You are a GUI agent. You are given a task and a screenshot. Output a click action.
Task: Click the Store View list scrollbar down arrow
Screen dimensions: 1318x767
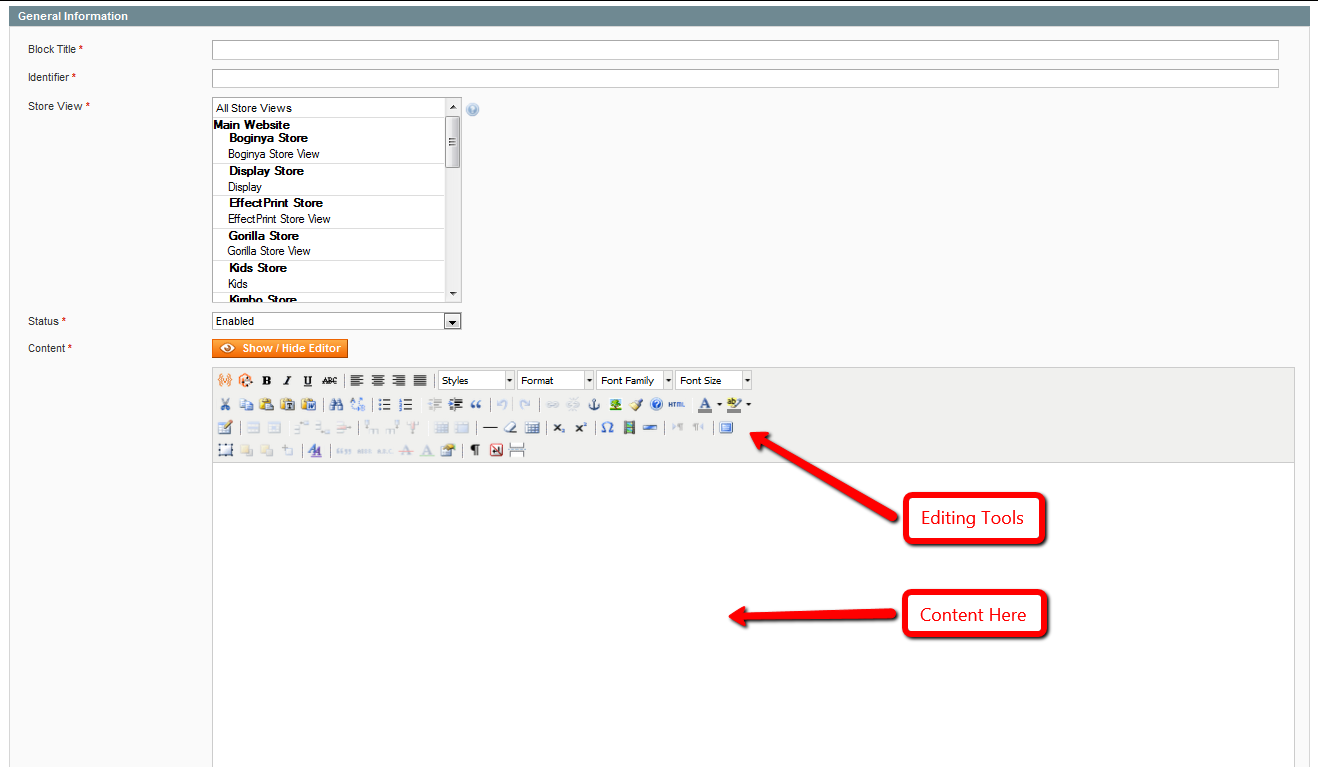[x=453, y=294]
